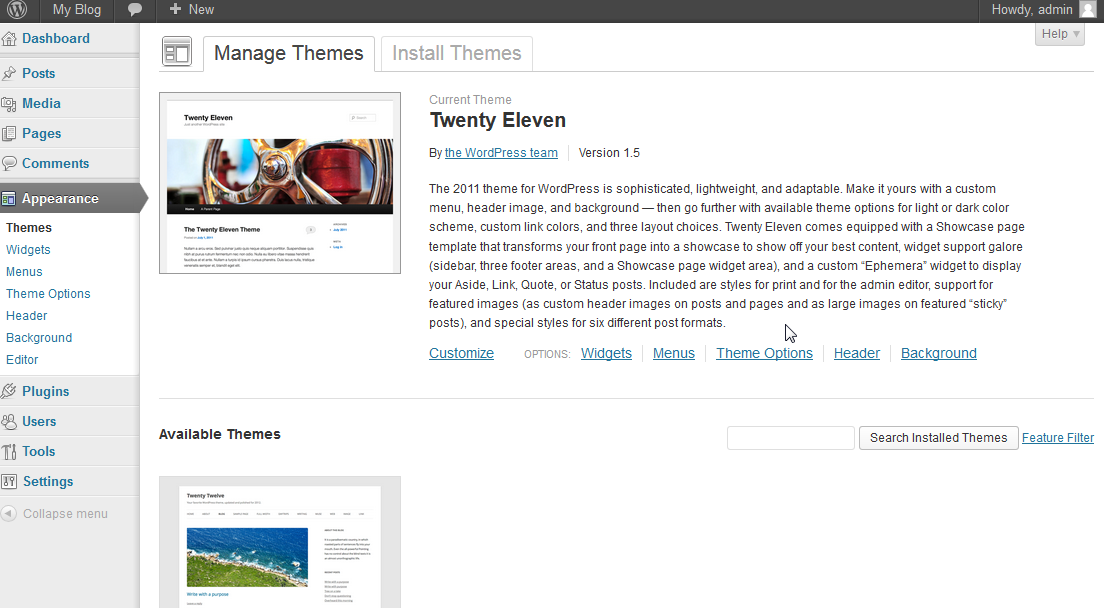The image size is (1104, 608).
Task: Click the Posts pushpin icon
Action: pos(10,74)
